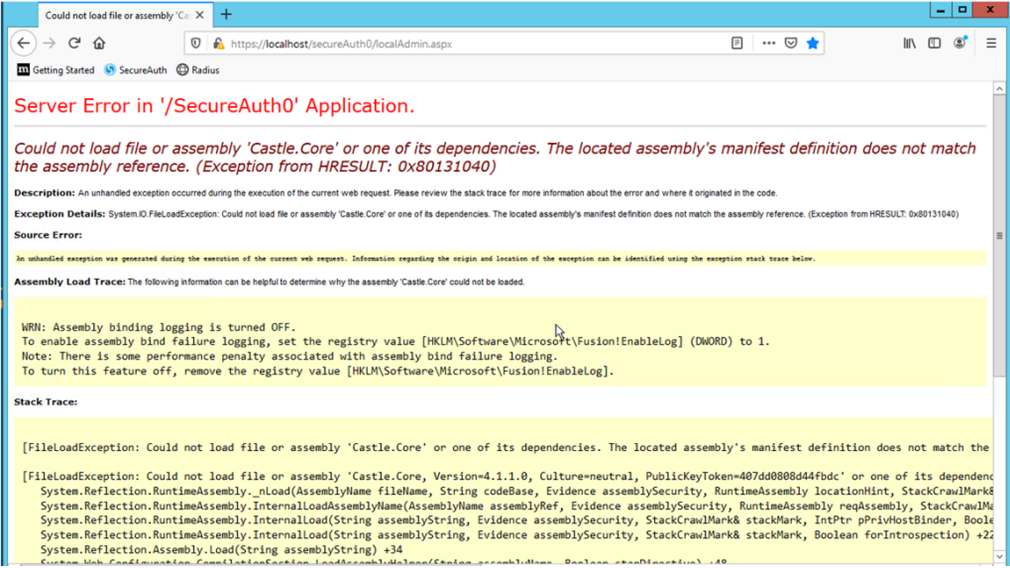The image size is (1010, 568).
Task: Open the Library icon
Action: pyautogui.click(x=909, y=43)
